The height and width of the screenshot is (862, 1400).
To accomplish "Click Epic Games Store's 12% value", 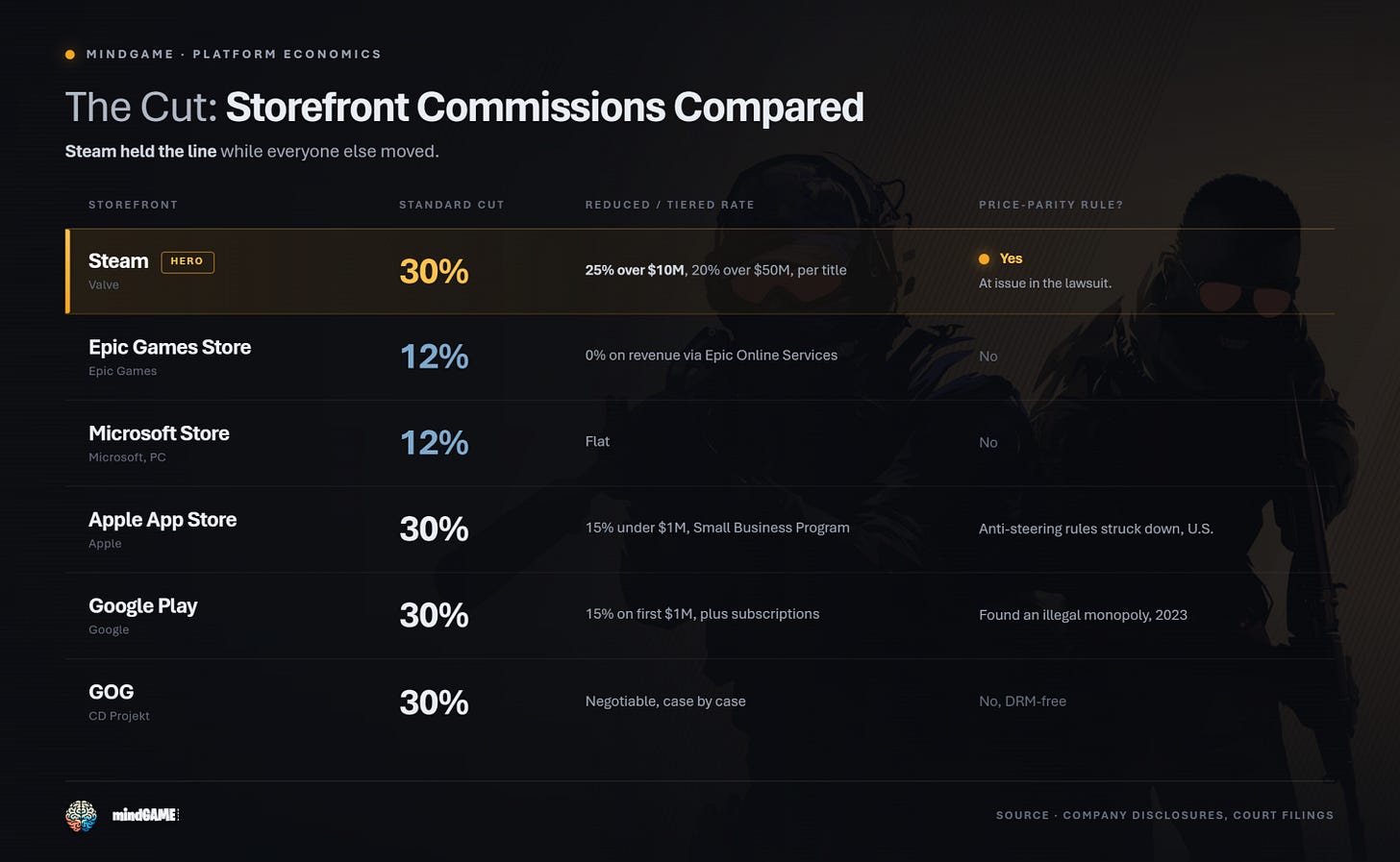I will click(x=434, y=357).
